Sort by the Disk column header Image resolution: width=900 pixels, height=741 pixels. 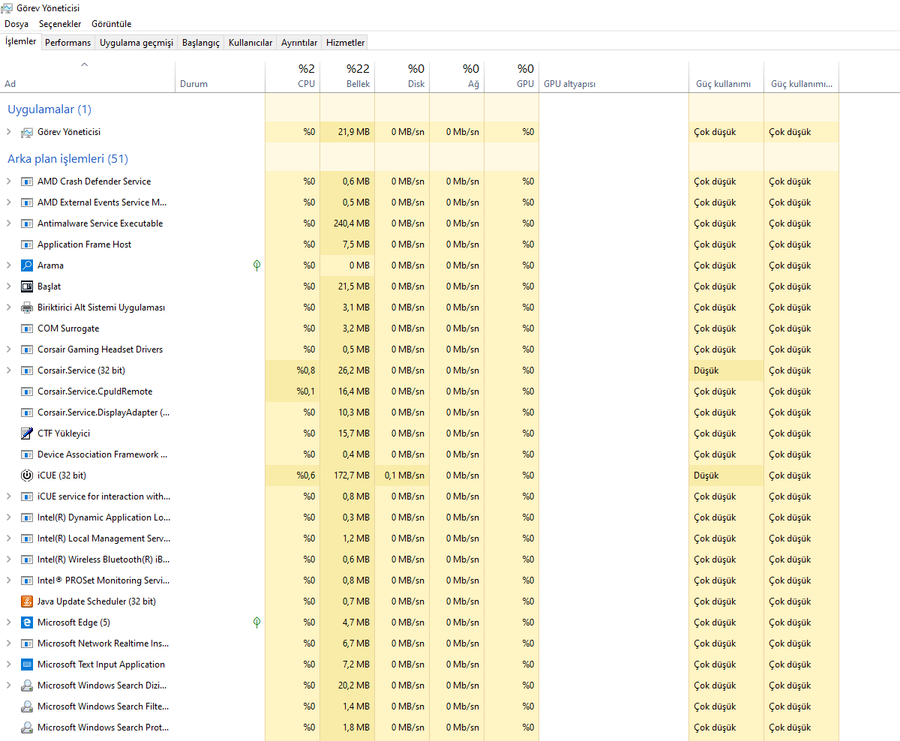[x=402, y=76]
